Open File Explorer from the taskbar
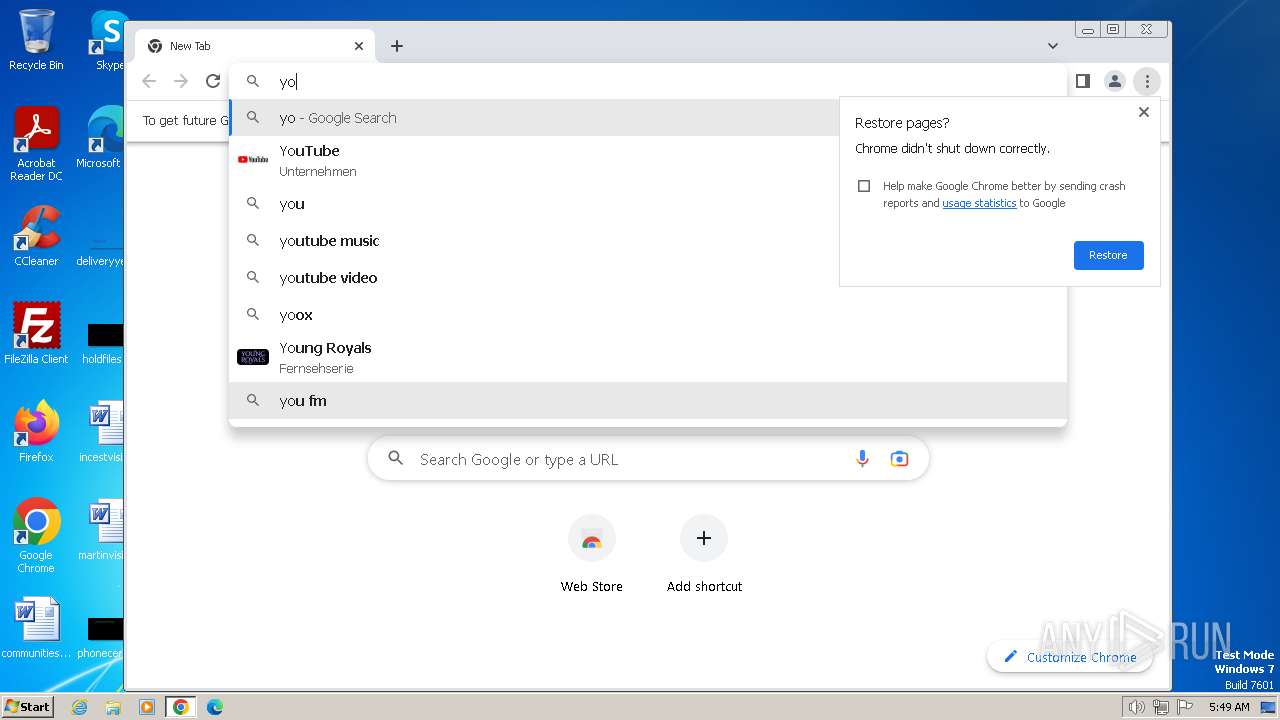Viewport: 1280px width, 720px height. coord(113,707)
